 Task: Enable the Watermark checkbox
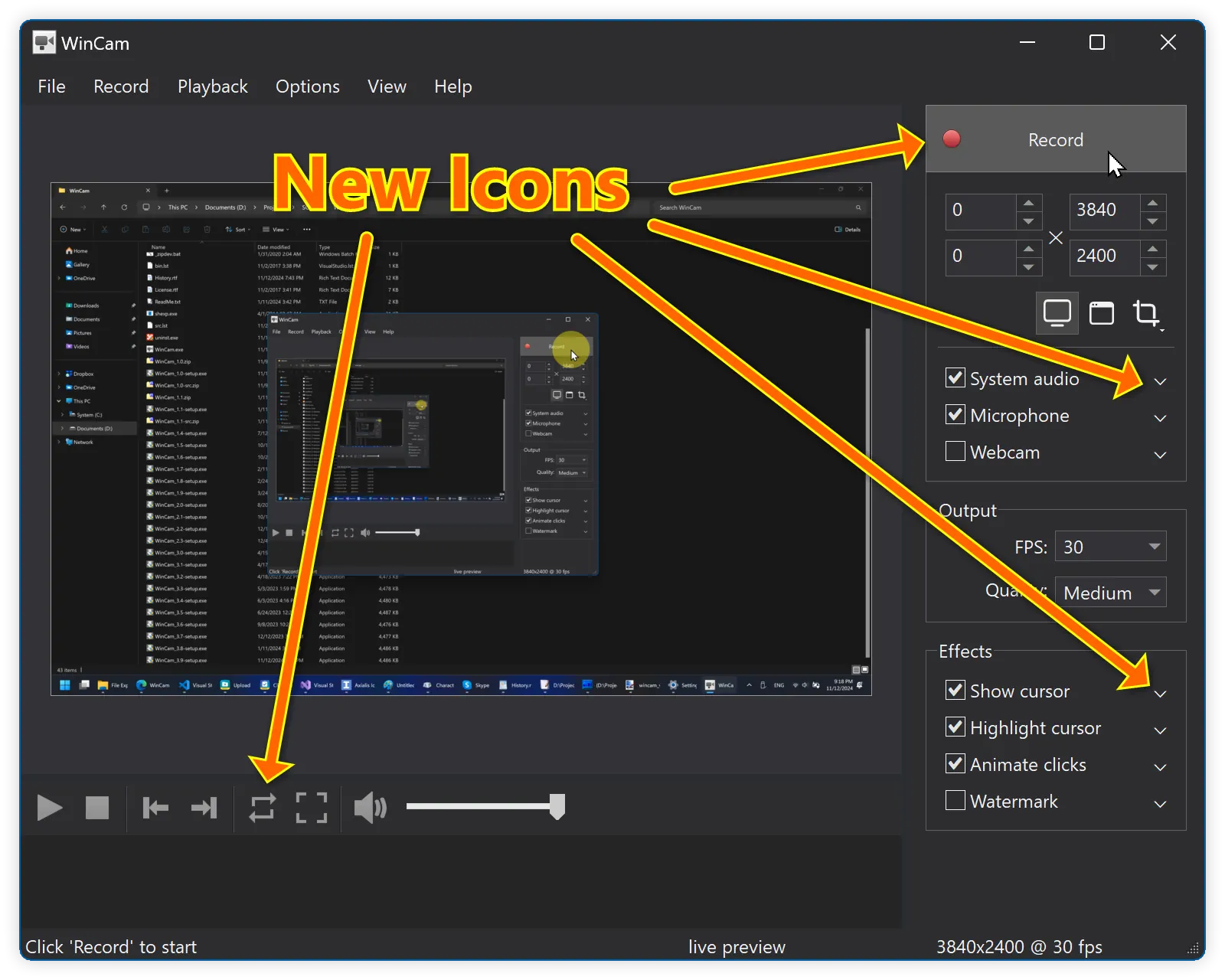pos(955,801)
